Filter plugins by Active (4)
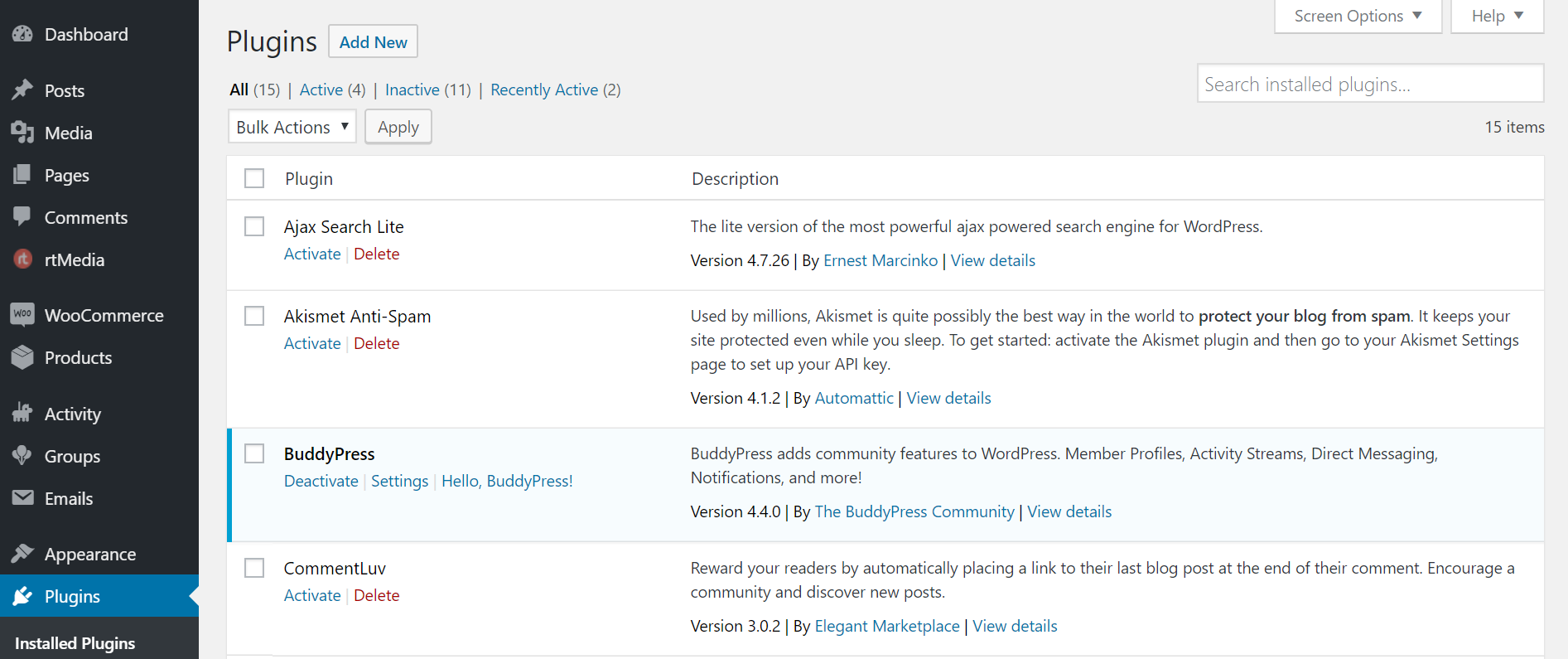Screen dimensions: 1568x659 332,90
